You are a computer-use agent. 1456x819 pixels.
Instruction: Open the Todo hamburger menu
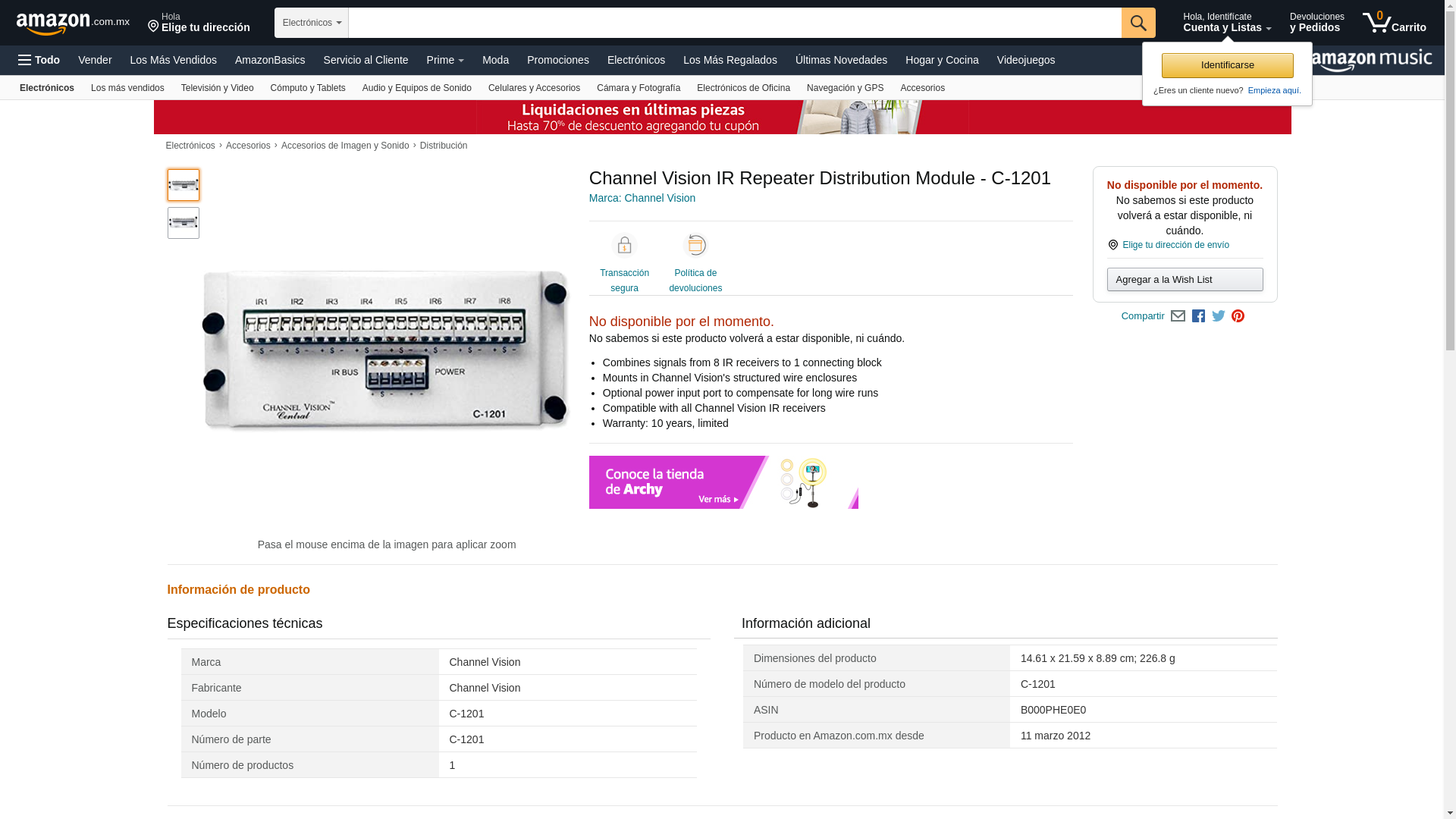tap(39, 60)
